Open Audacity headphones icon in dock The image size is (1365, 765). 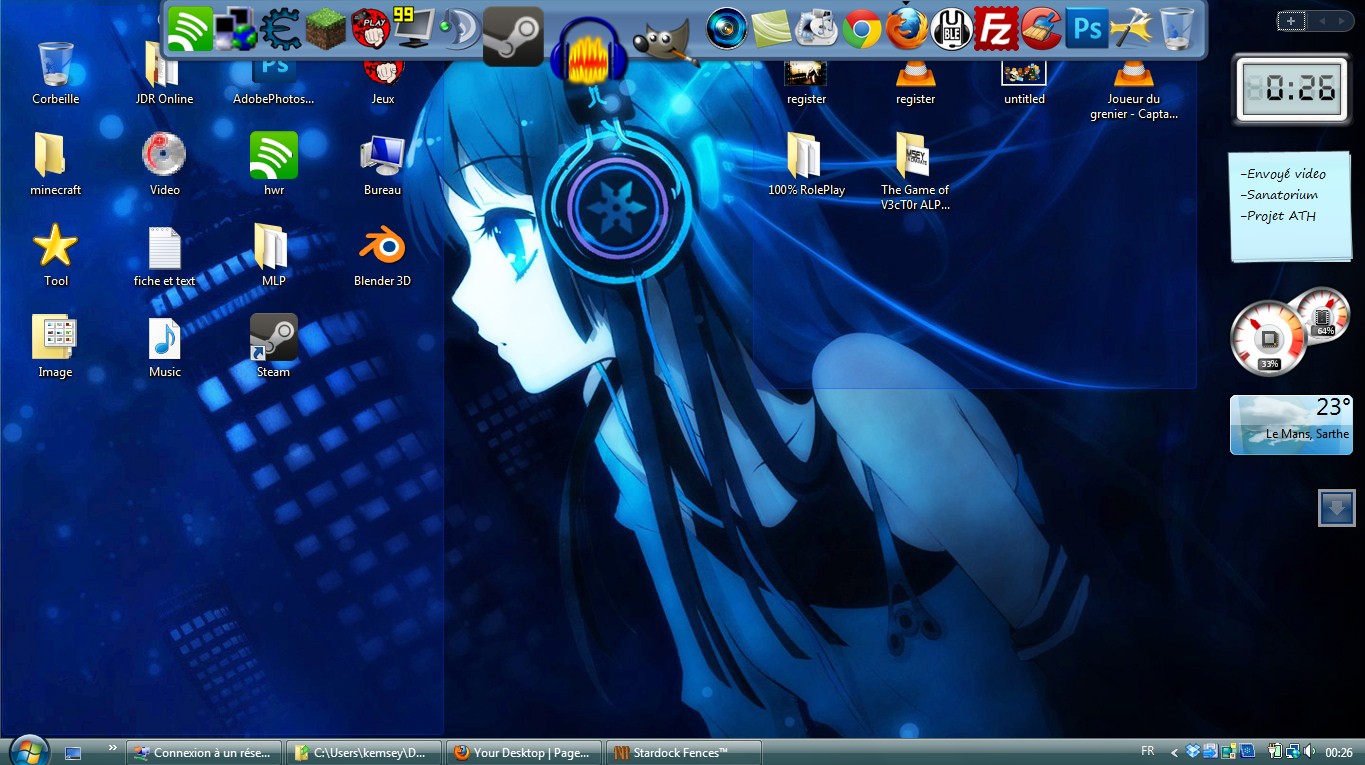(589, 52)
